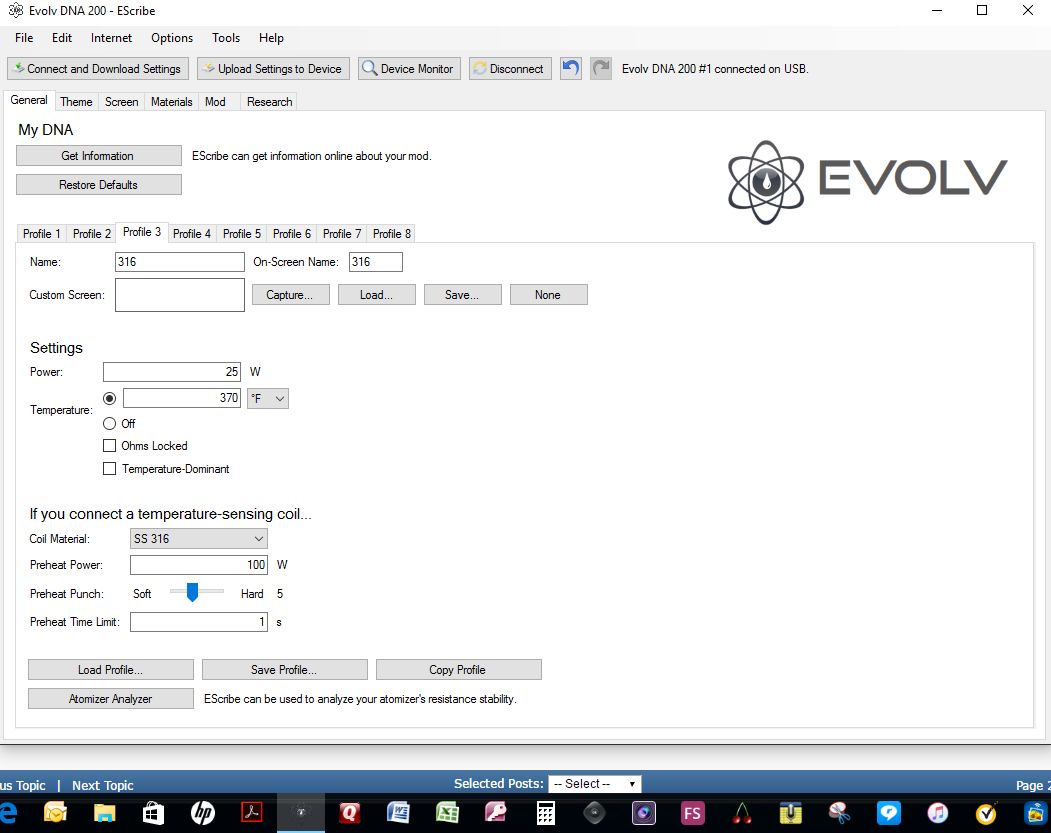Image resolution: width=1051 pixels, height=833 pixels.
Task: Open Microsoft Word from taskbar
Action: pyautogui.click(x=399, y=813)
